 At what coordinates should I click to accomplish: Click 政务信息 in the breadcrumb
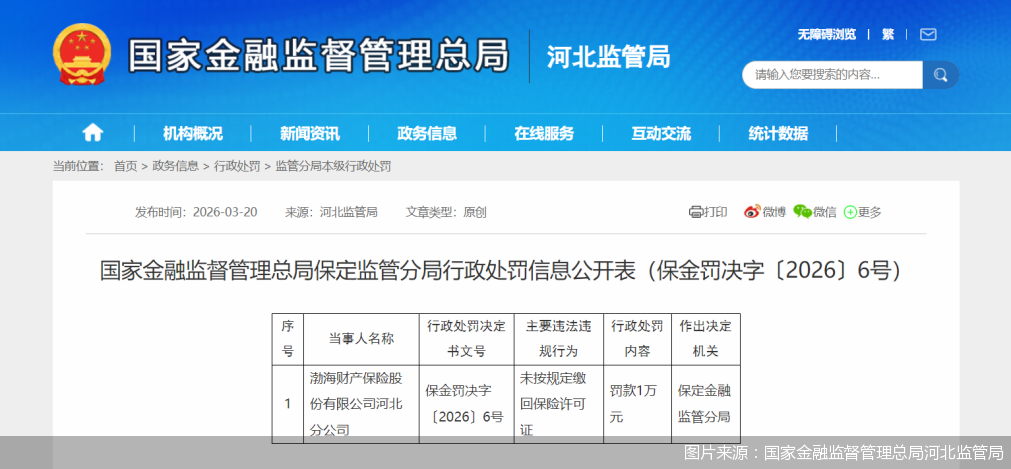(x=175, y=166)
